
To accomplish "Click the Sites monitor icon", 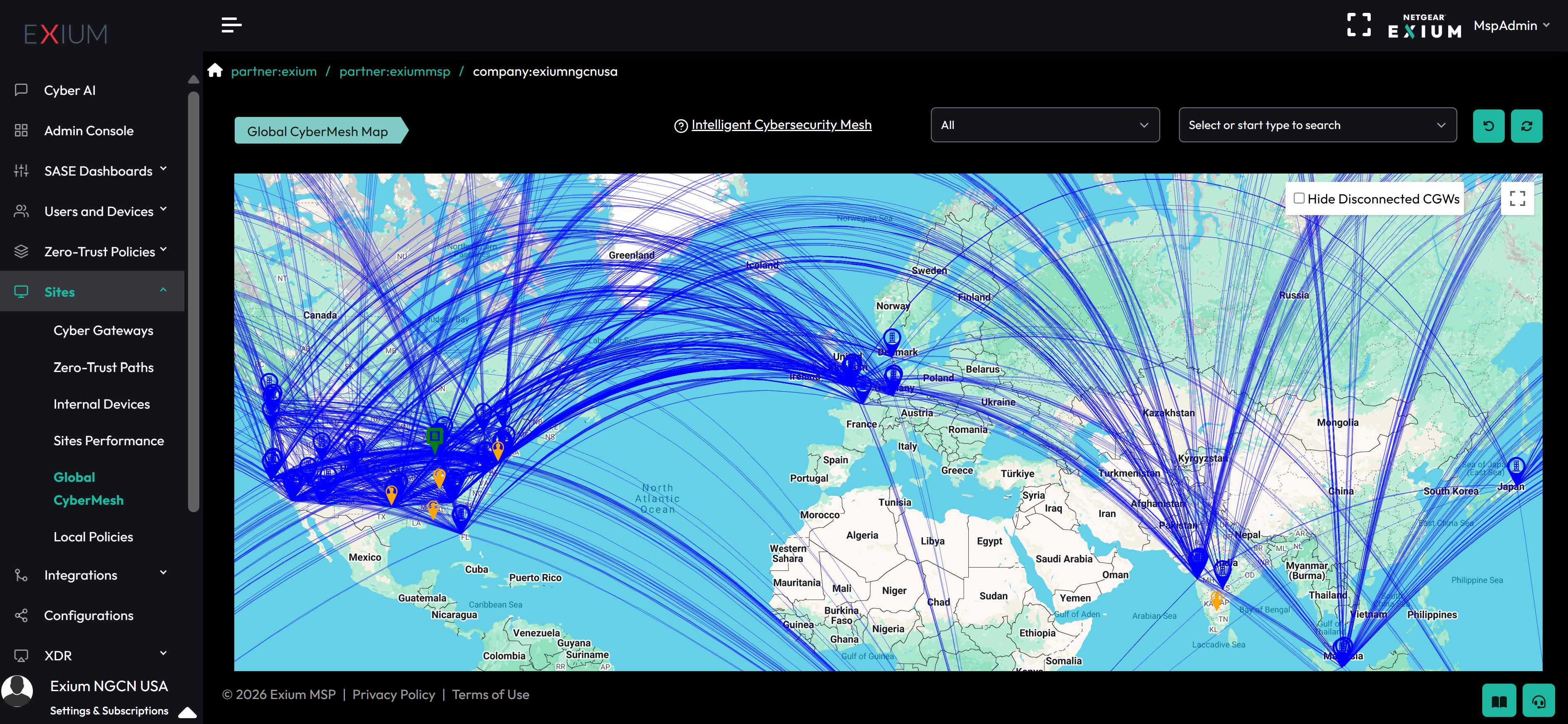I will coord(21,291).
